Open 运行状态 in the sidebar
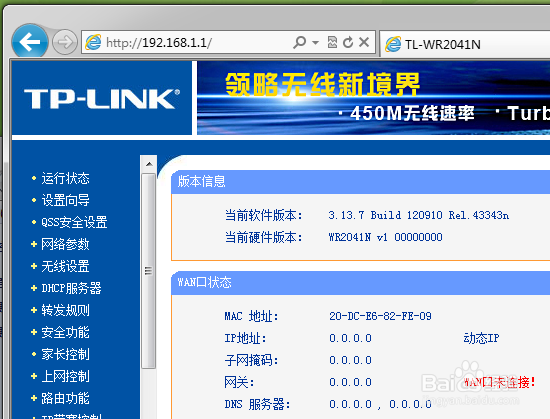 pyautogui.click(x=65, y=178)
